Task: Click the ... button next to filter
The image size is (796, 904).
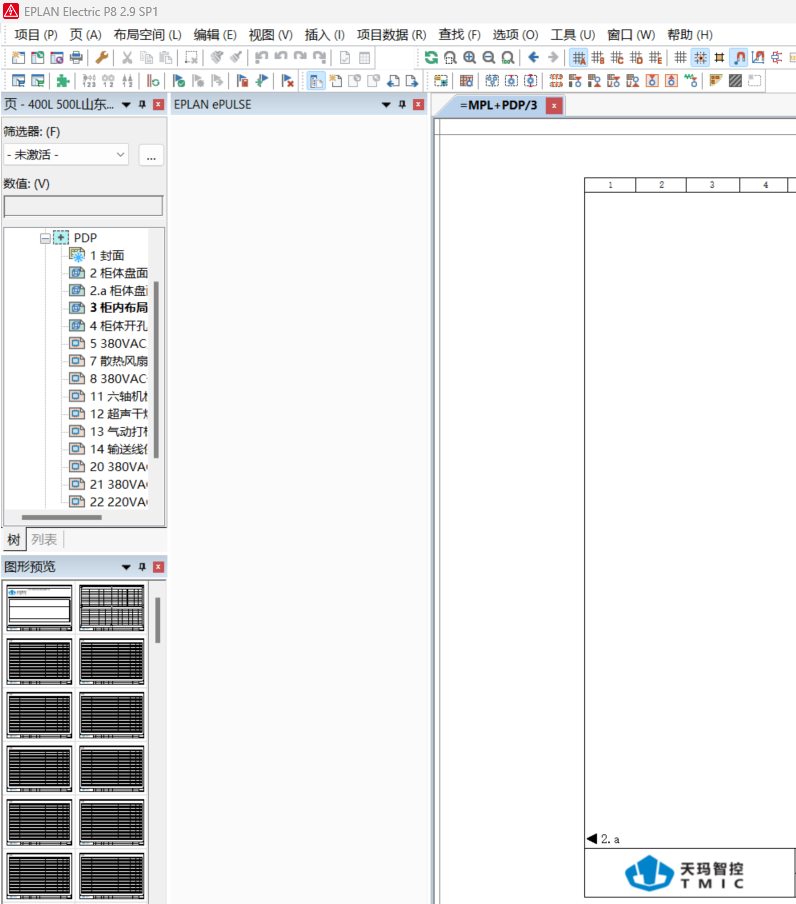Action: tap(151, 155)
